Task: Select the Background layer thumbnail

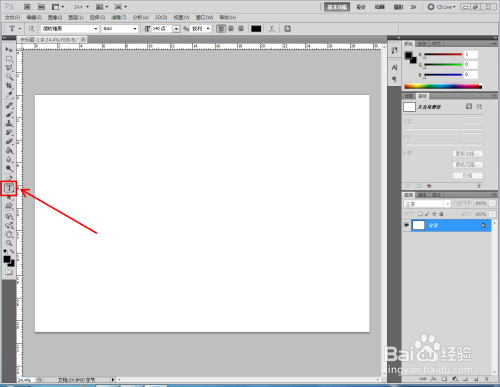Action: pyautogui.click(x=419, y=225)
